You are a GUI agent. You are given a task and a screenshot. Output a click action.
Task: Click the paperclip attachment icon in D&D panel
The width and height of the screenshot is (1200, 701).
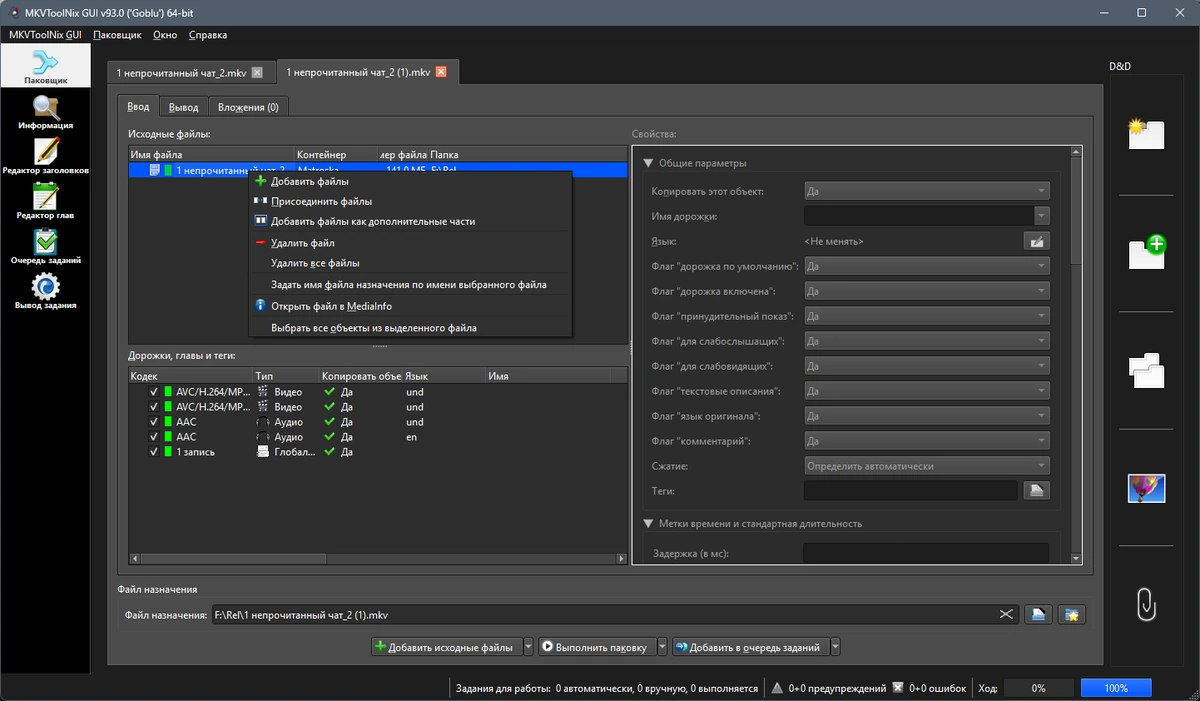pyautogui.click(x=1146, y=605)
